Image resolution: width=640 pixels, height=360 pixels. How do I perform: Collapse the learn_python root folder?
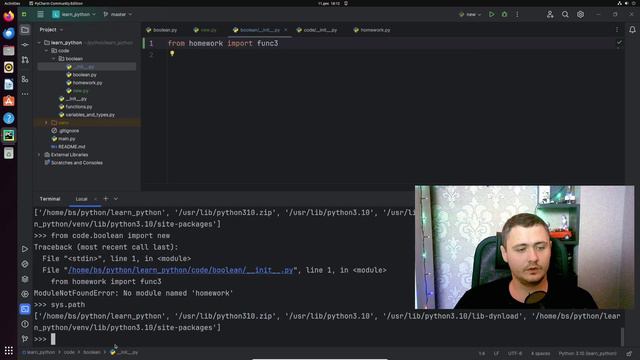click(39, 42)
